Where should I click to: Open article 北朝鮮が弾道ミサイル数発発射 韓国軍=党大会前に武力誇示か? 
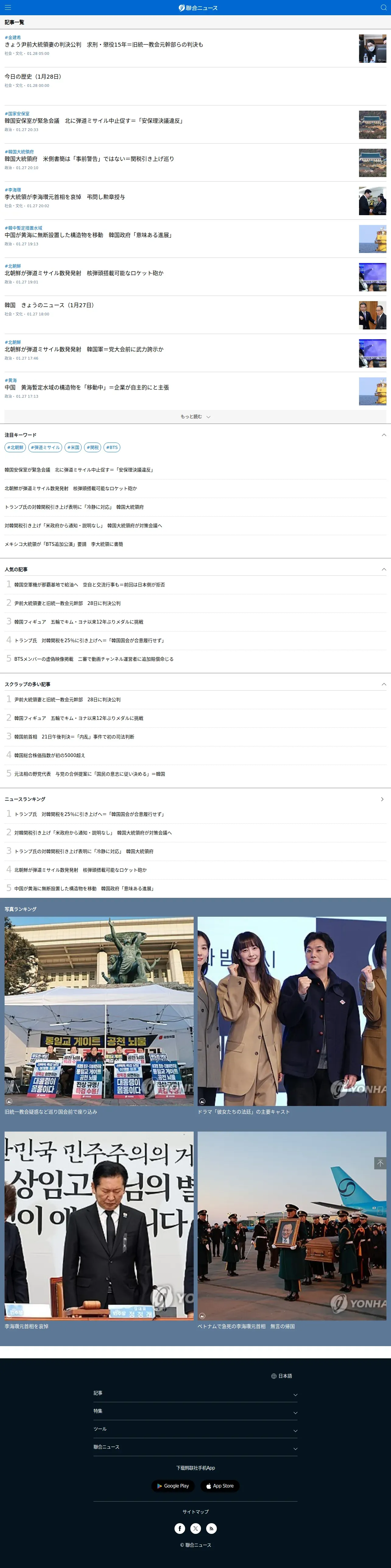(84, 349)
